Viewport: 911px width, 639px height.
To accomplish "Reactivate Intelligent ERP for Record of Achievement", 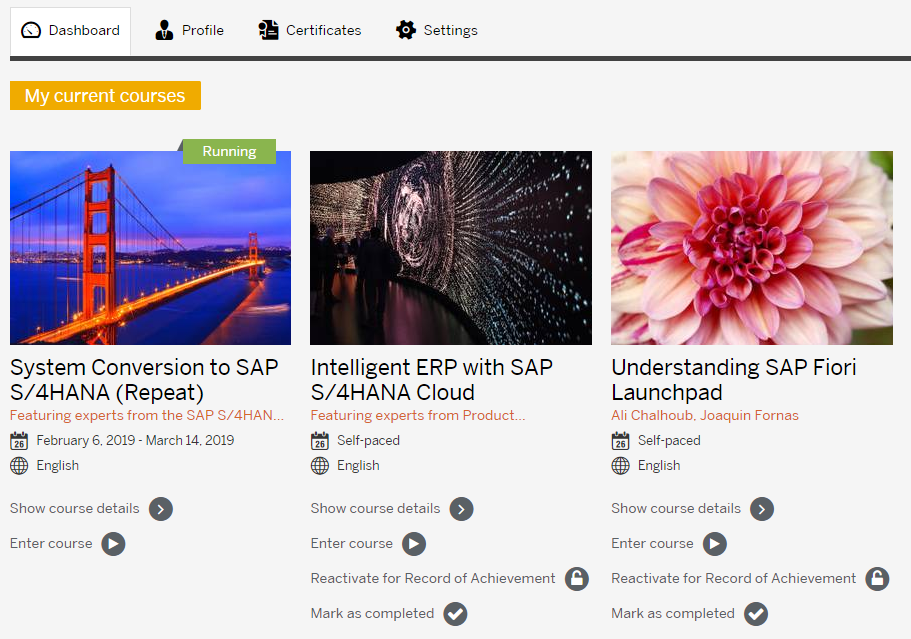I will pos(433,578).
